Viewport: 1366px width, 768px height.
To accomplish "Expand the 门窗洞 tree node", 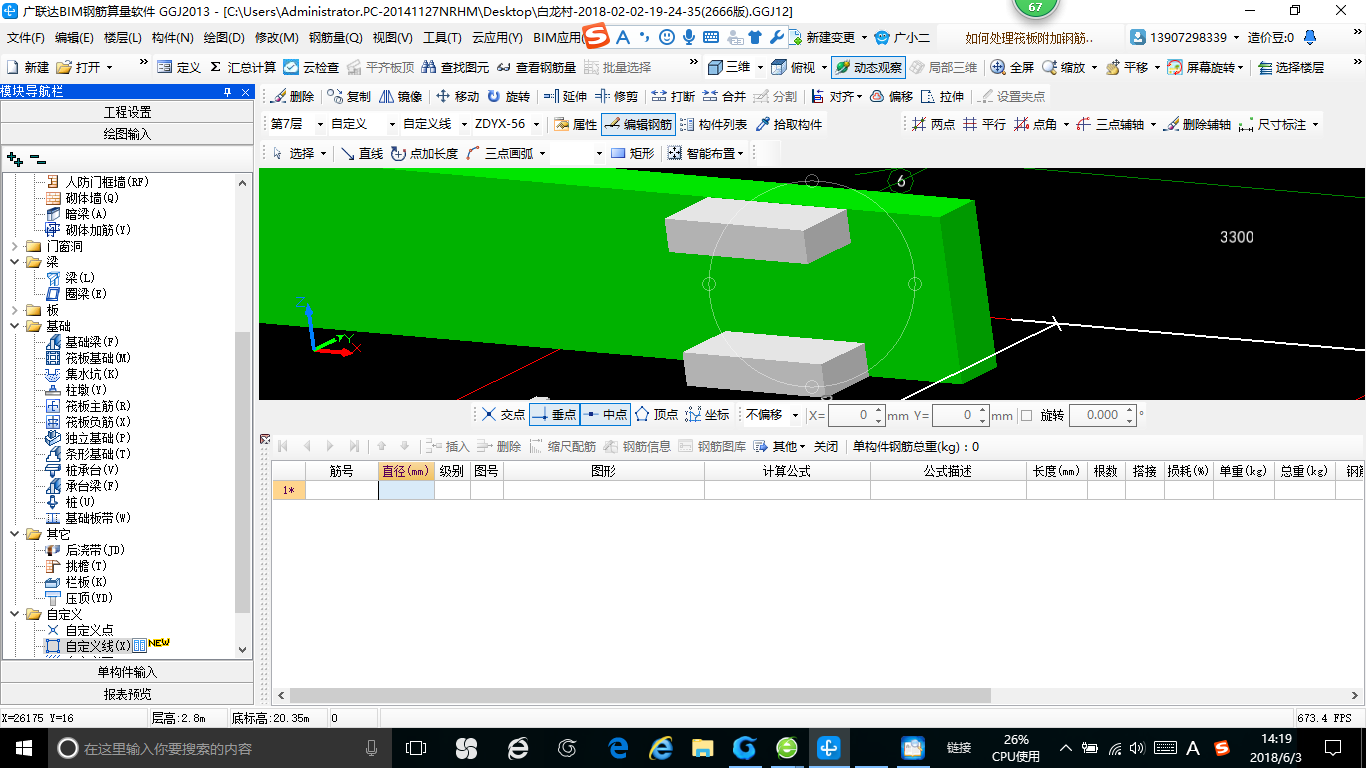I will coord(15,246).
